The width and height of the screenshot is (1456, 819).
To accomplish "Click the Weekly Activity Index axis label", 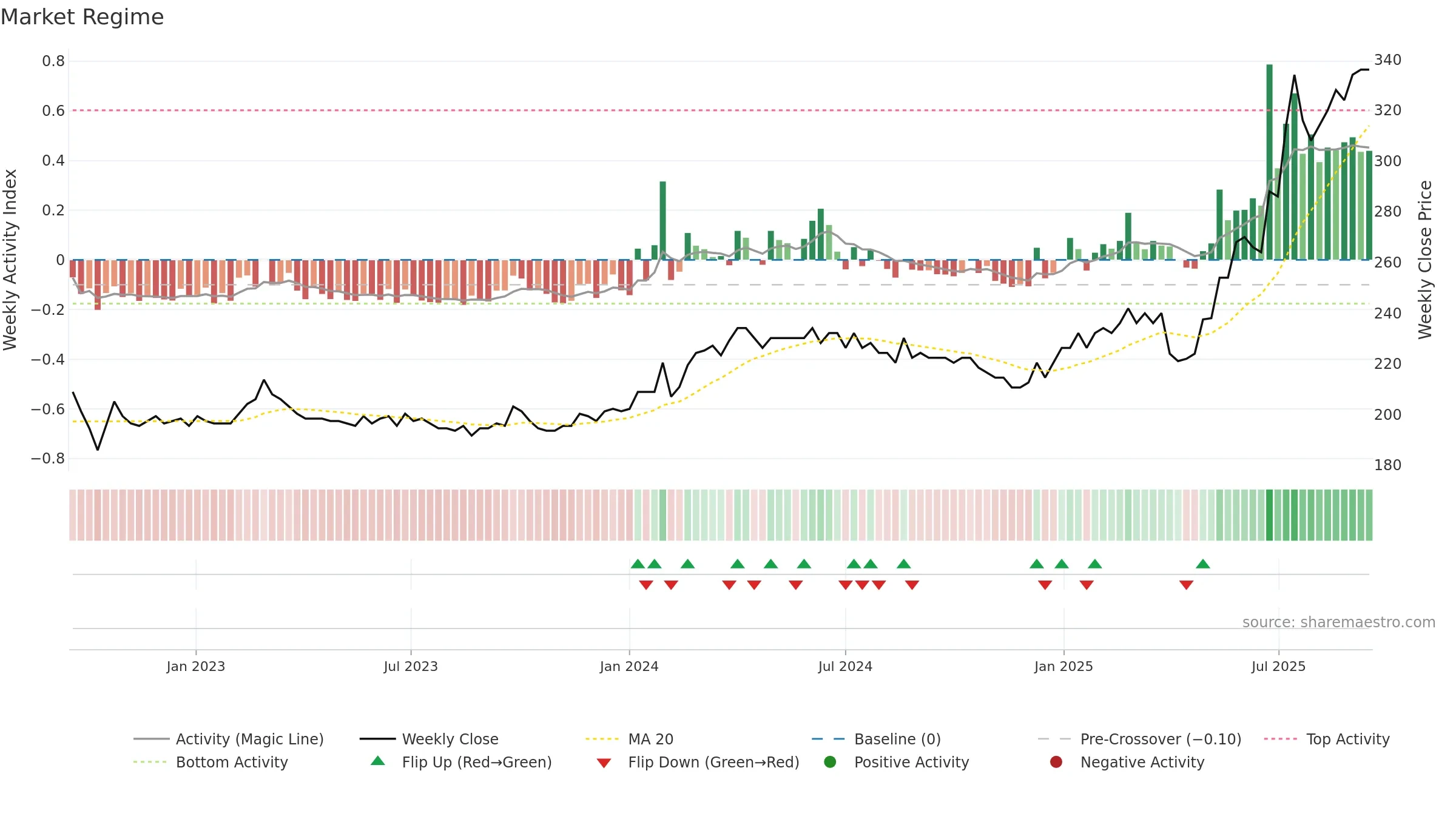I will [10, 260].
